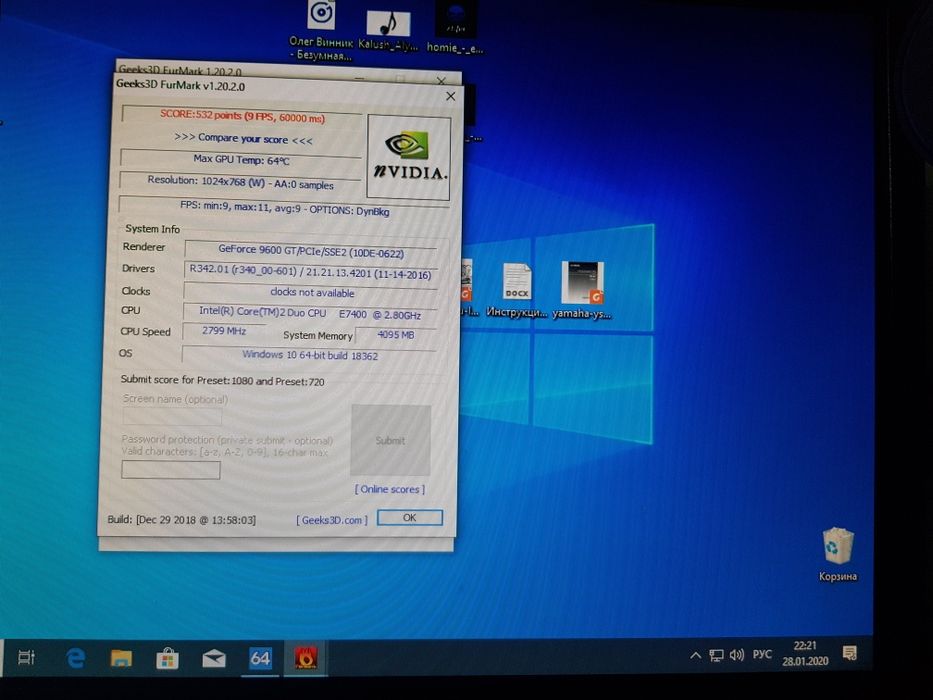Viewport: 933px width, 700px height.
Task: Switch to FurMark taskbar icon
Action: click(x=306, y=658)
